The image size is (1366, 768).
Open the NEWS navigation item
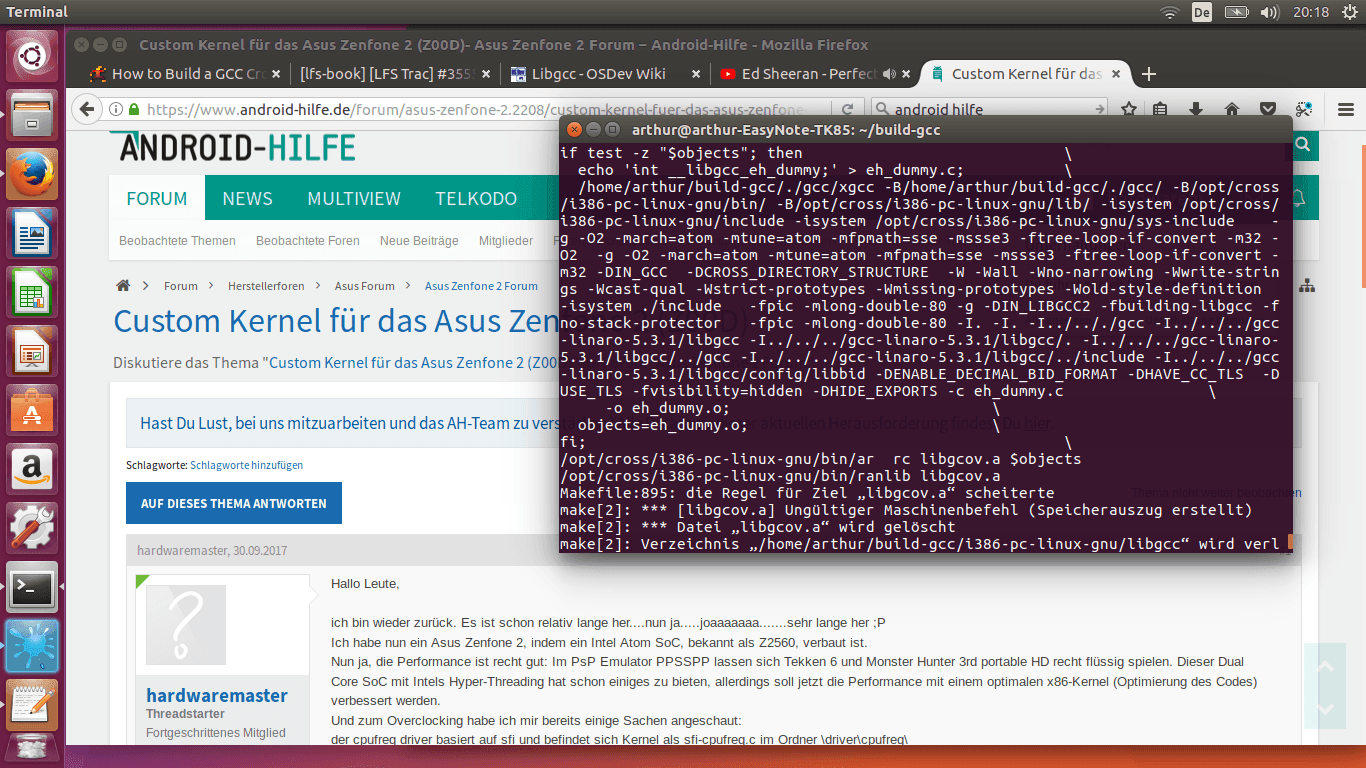tap(248, 198)
